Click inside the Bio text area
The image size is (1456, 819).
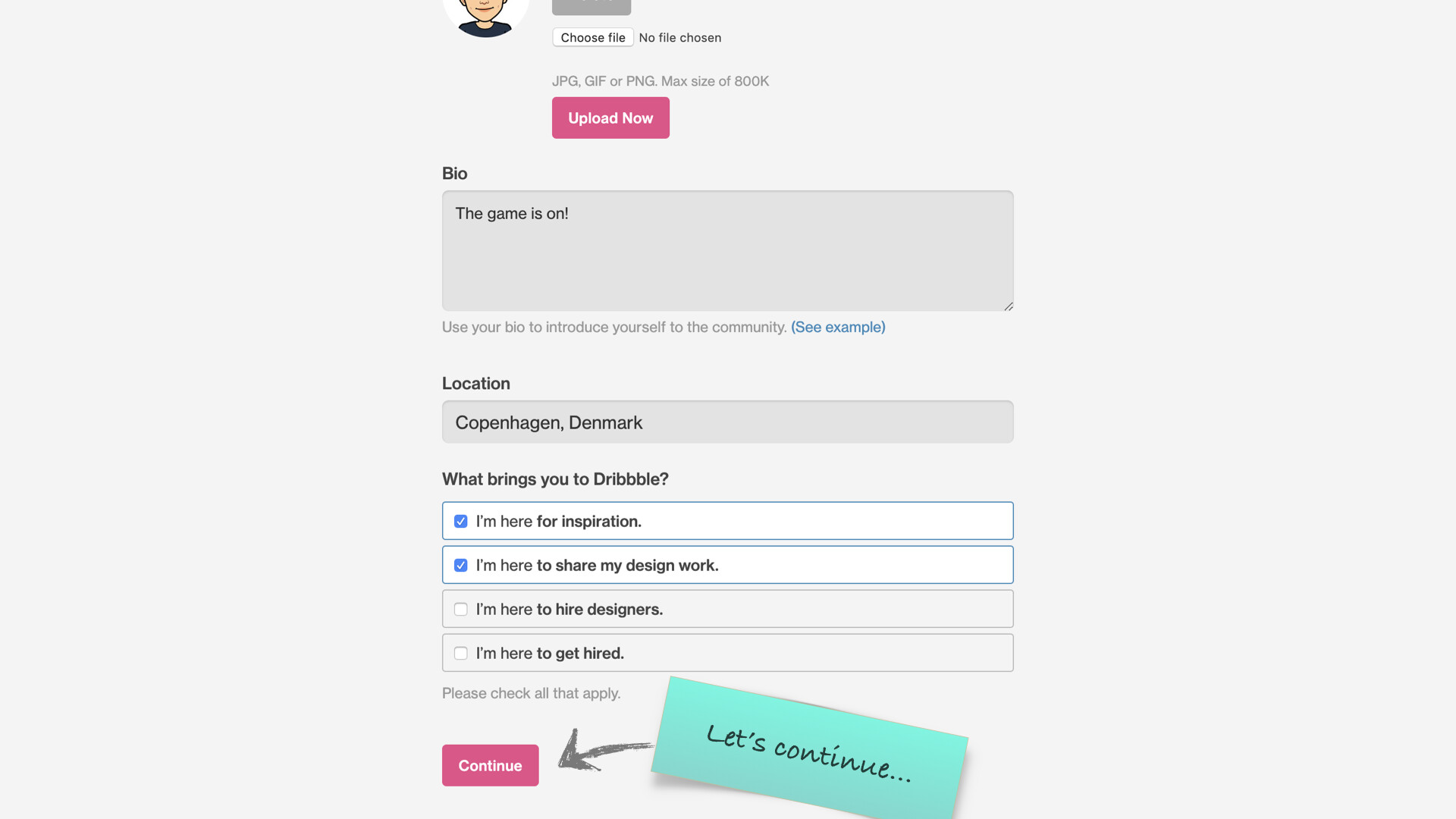pos(726,250)
